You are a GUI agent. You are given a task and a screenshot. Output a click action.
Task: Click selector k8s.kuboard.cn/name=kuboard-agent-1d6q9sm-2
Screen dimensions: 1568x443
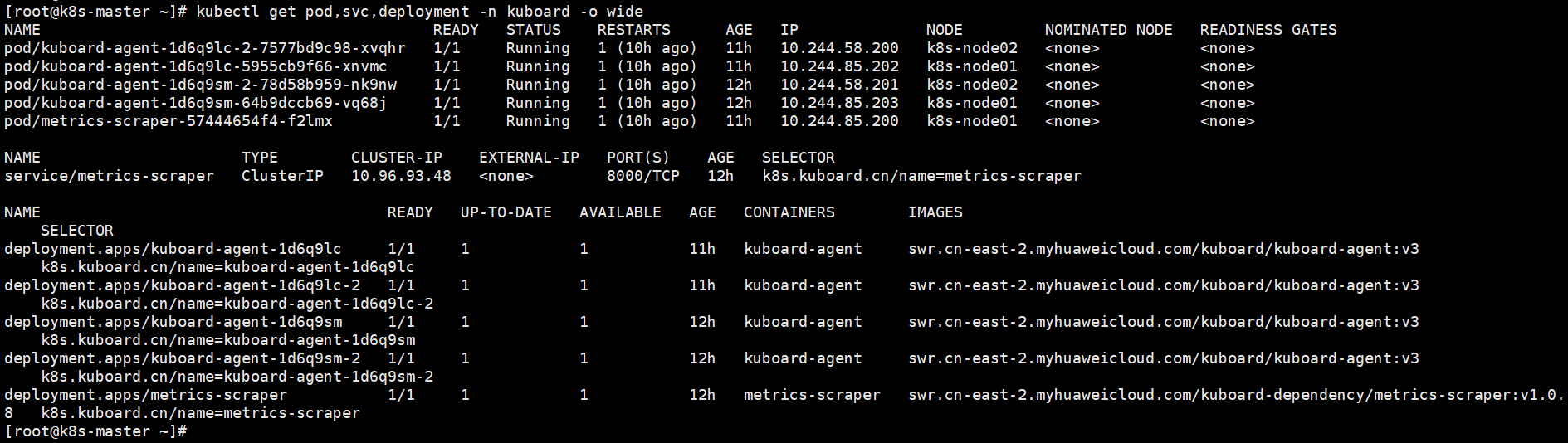(237, 377)
